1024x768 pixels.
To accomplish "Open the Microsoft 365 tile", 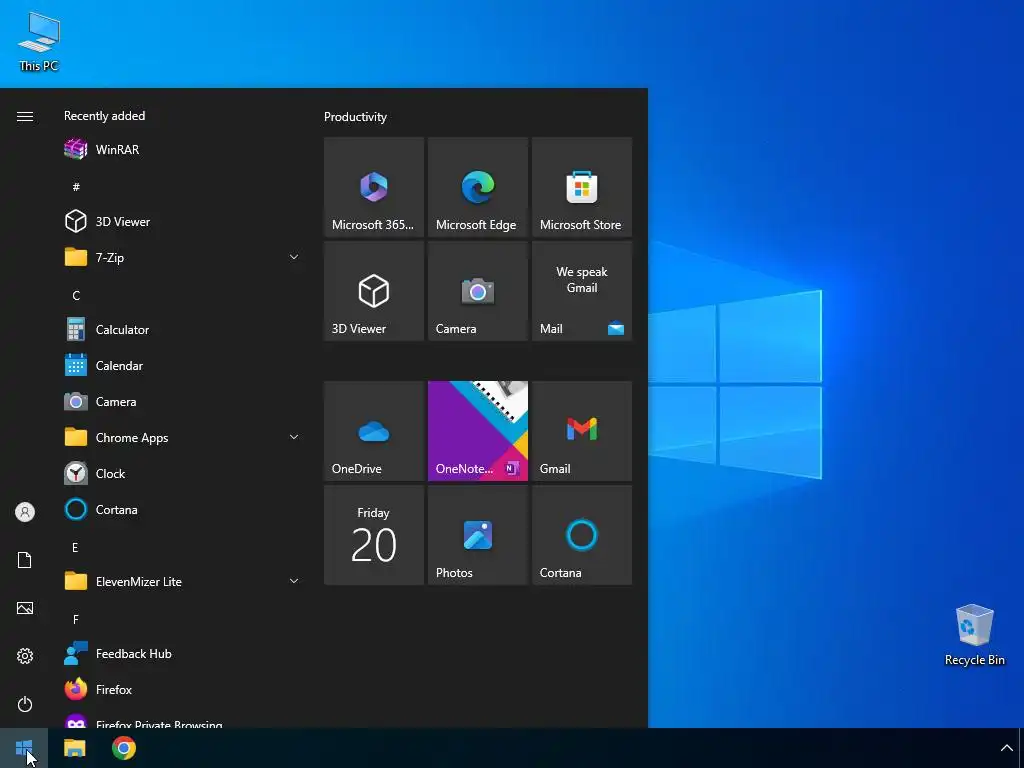I will coord(374,187).
